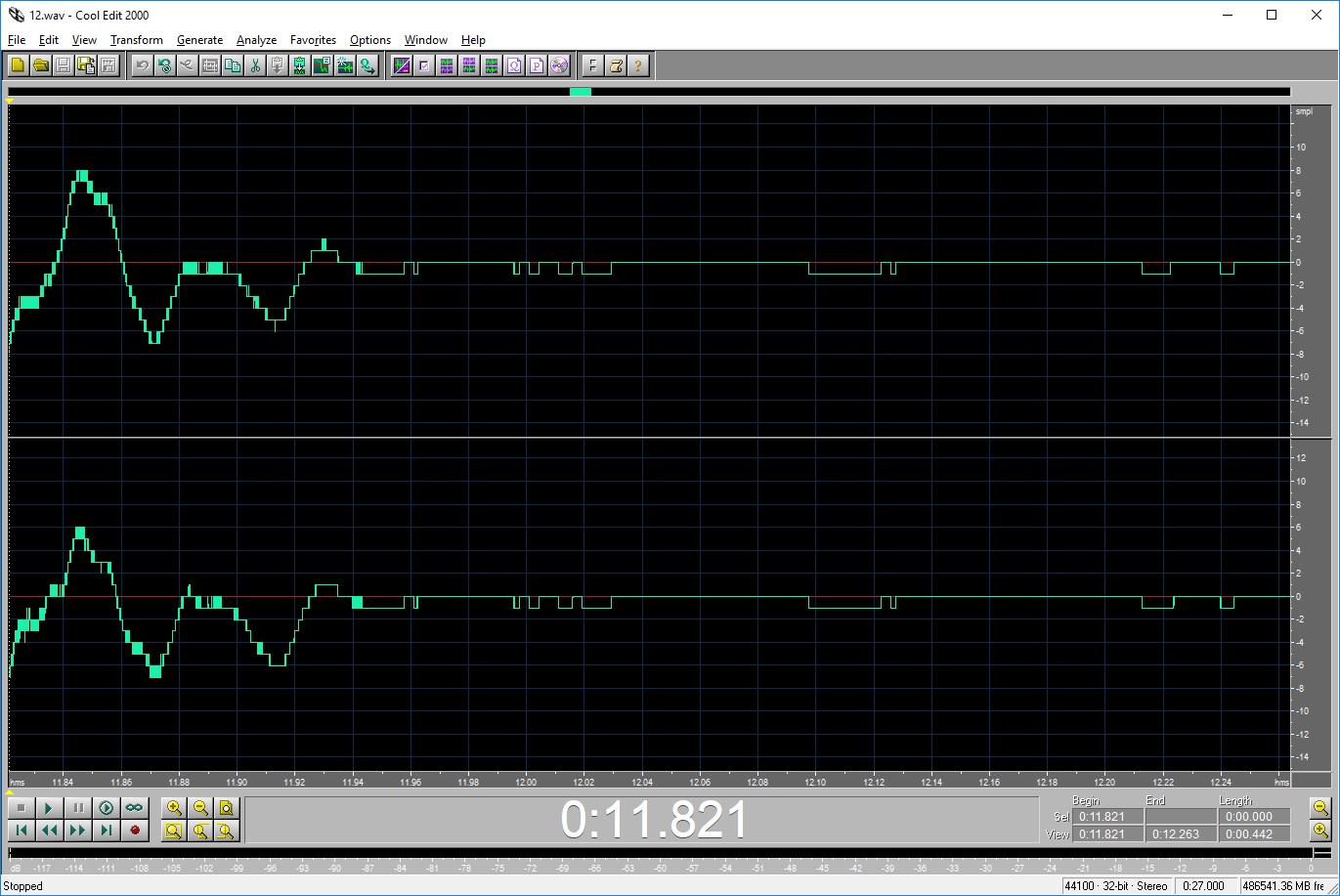Click the P letter toolbar icon
The height and width of the screenshot is (896, 1340).
click(537, 65)
